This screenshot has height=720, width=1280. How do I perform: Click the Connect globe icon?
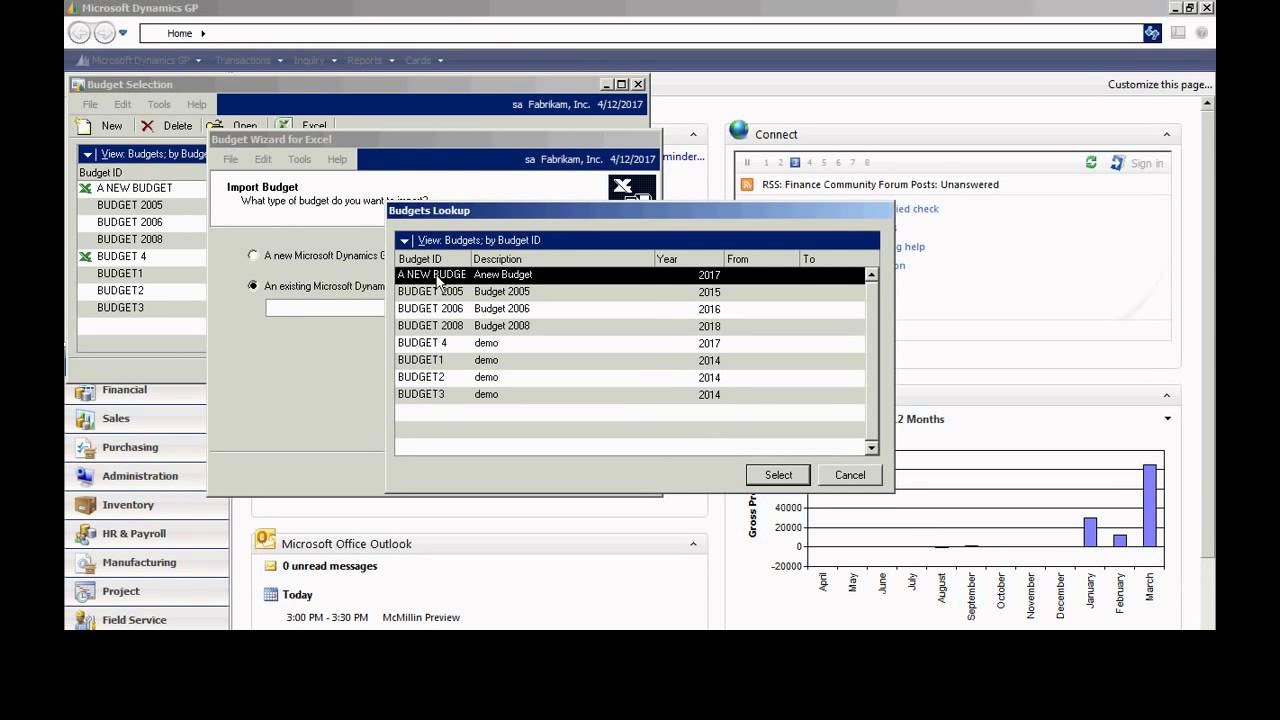[x=739, y=130]
